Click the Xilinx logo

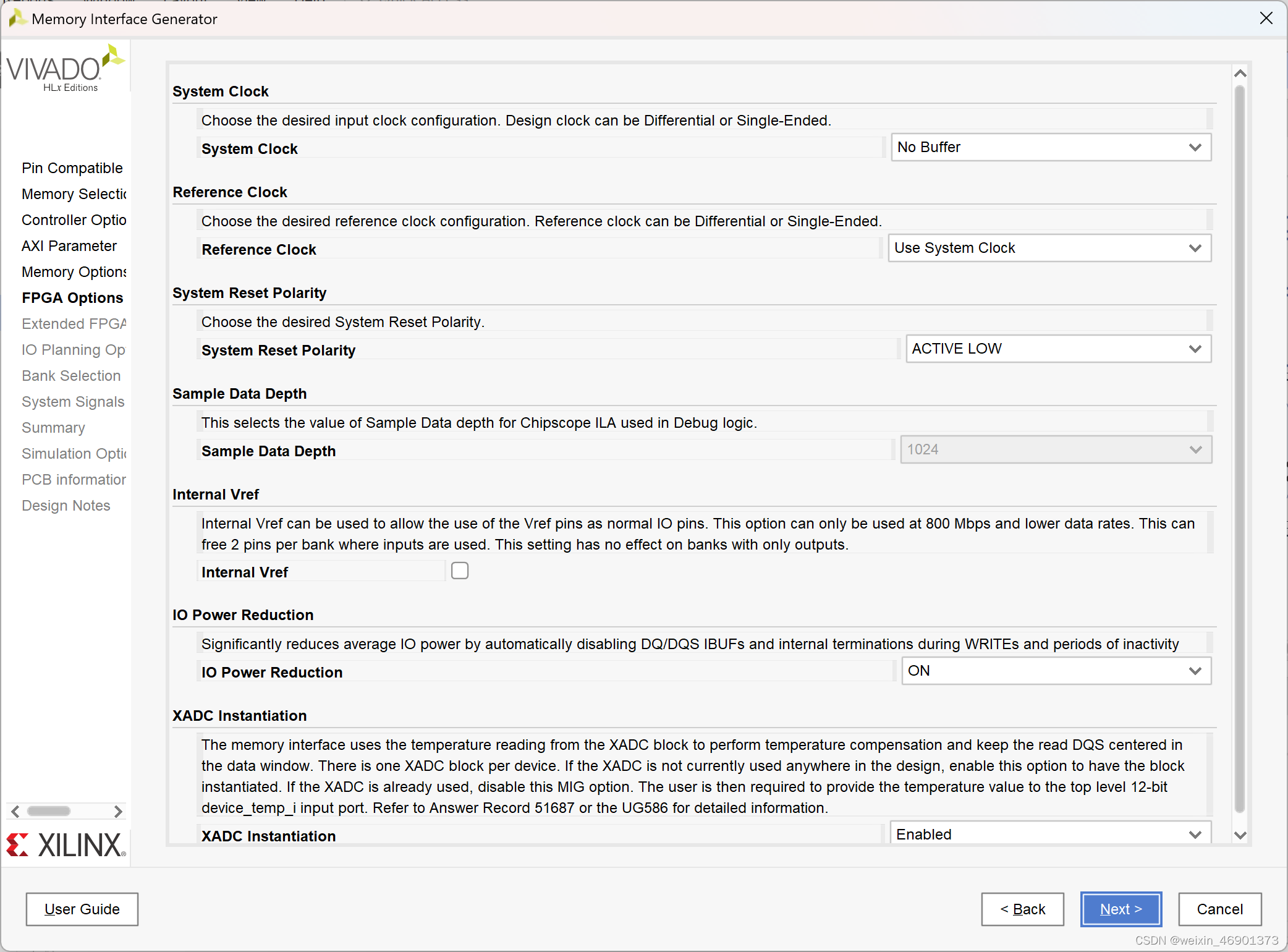[66, 845]
